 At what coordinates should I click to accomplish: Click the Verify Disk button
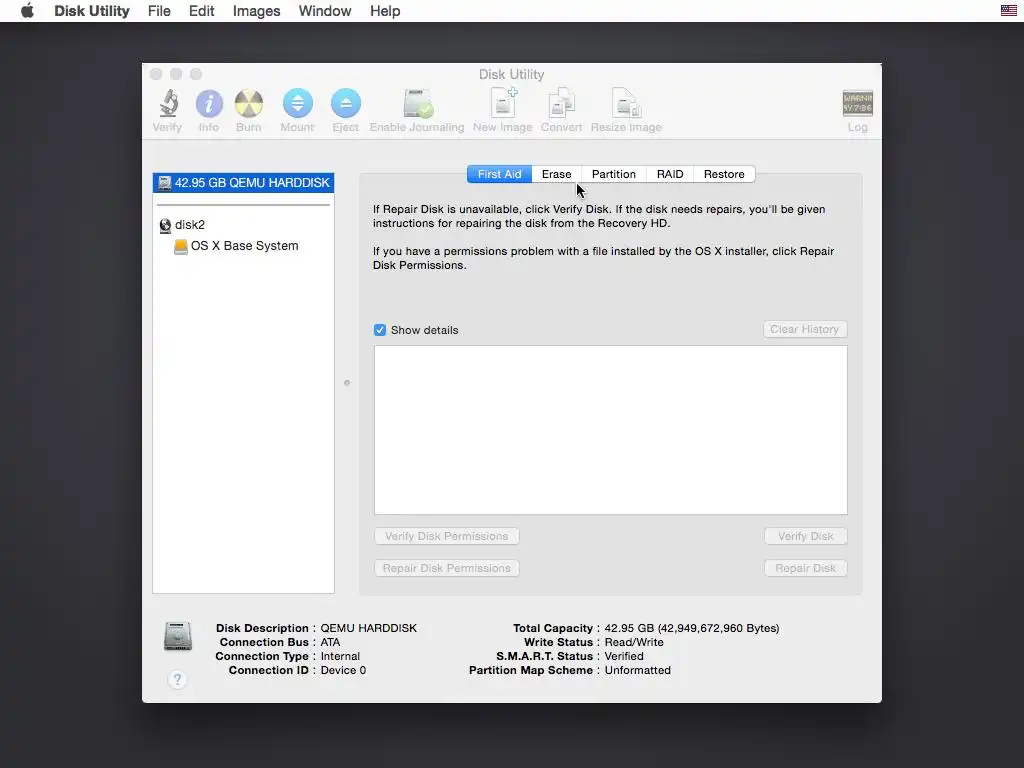[805, 536]
